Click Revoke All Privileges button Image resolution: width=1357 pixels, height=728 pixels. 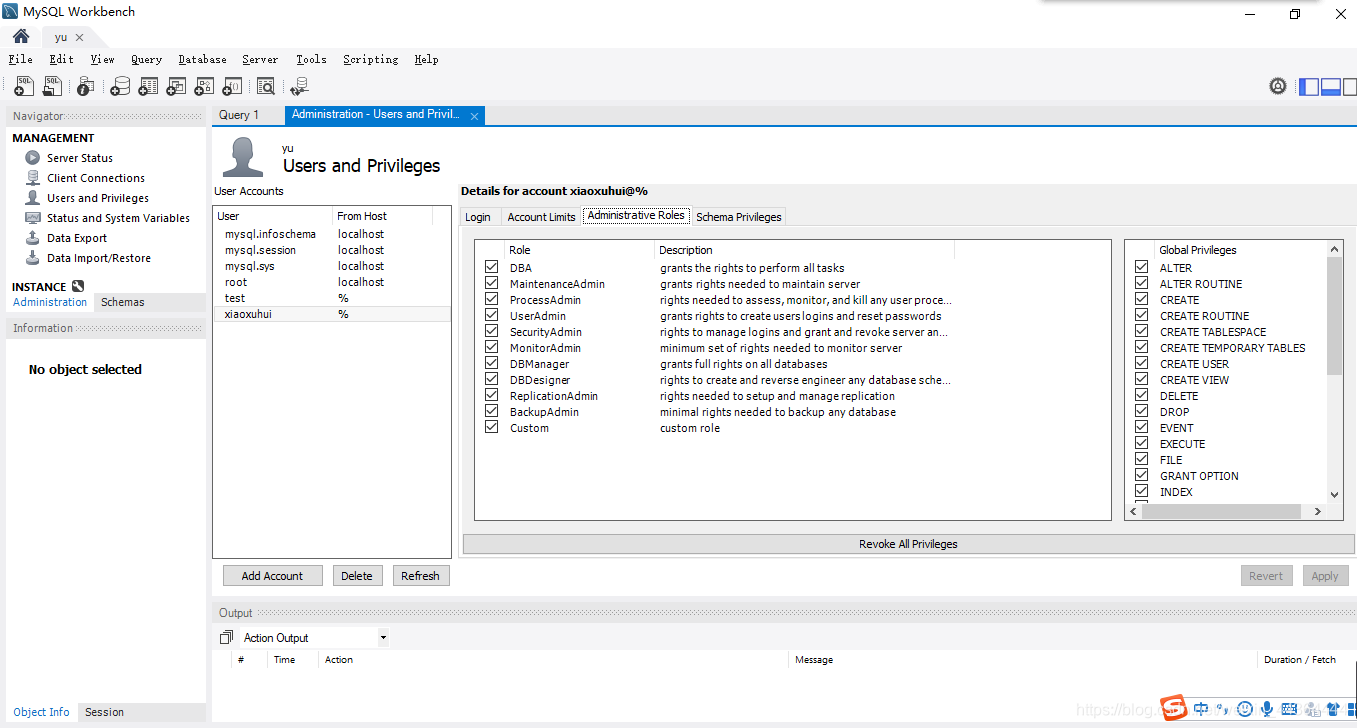[x=908, y=544]
